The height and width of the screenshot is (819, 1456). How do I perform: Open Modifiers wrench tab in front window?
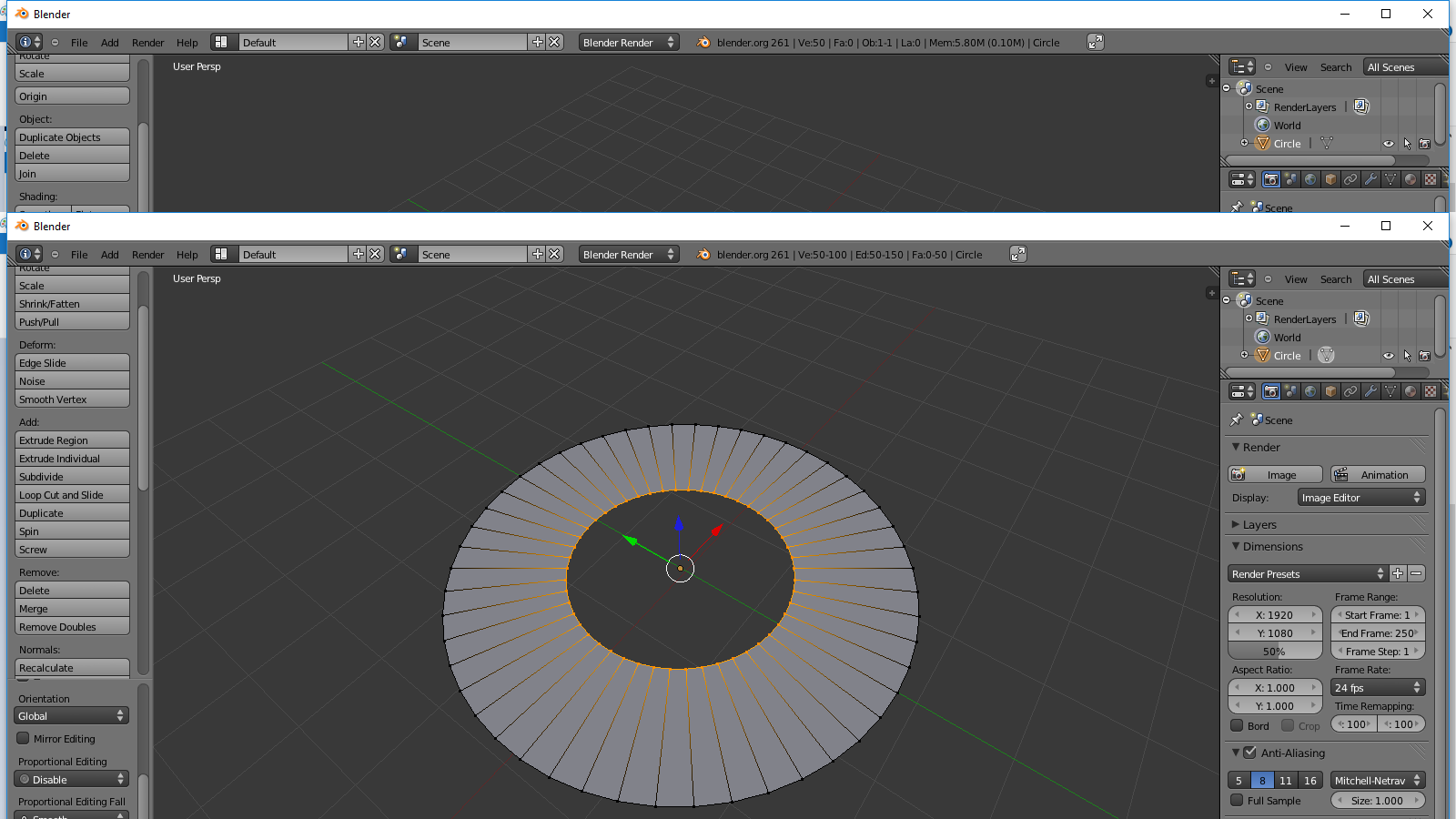pyautogui.click(x=1370, y=391)
